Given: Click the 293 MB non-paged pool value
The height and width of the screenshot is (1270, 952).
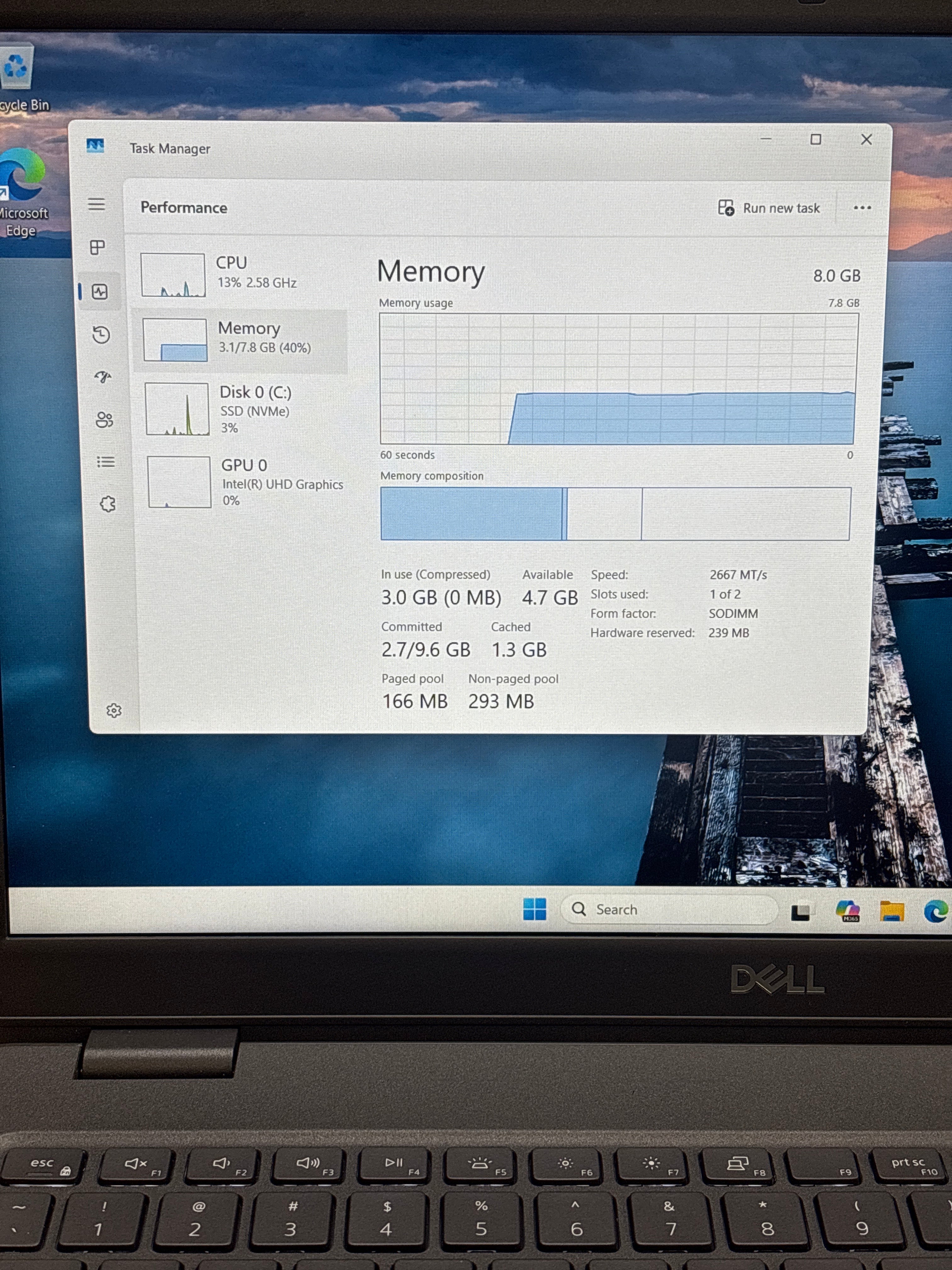Looking at the screenshot, I should [x=501, y=701].
